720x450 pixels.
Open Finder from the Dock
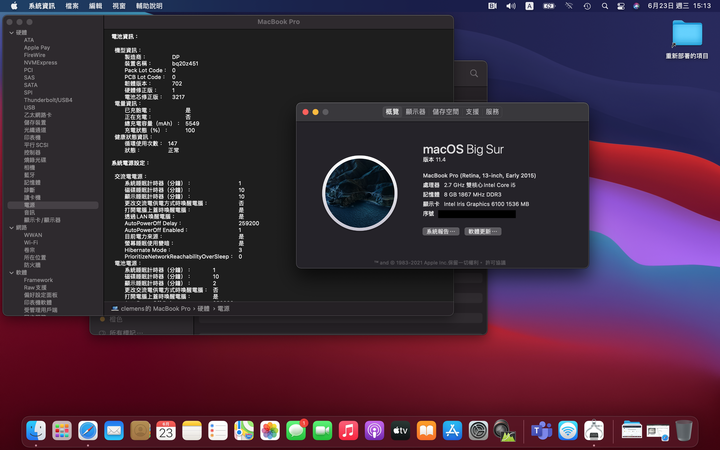[36, 430]
